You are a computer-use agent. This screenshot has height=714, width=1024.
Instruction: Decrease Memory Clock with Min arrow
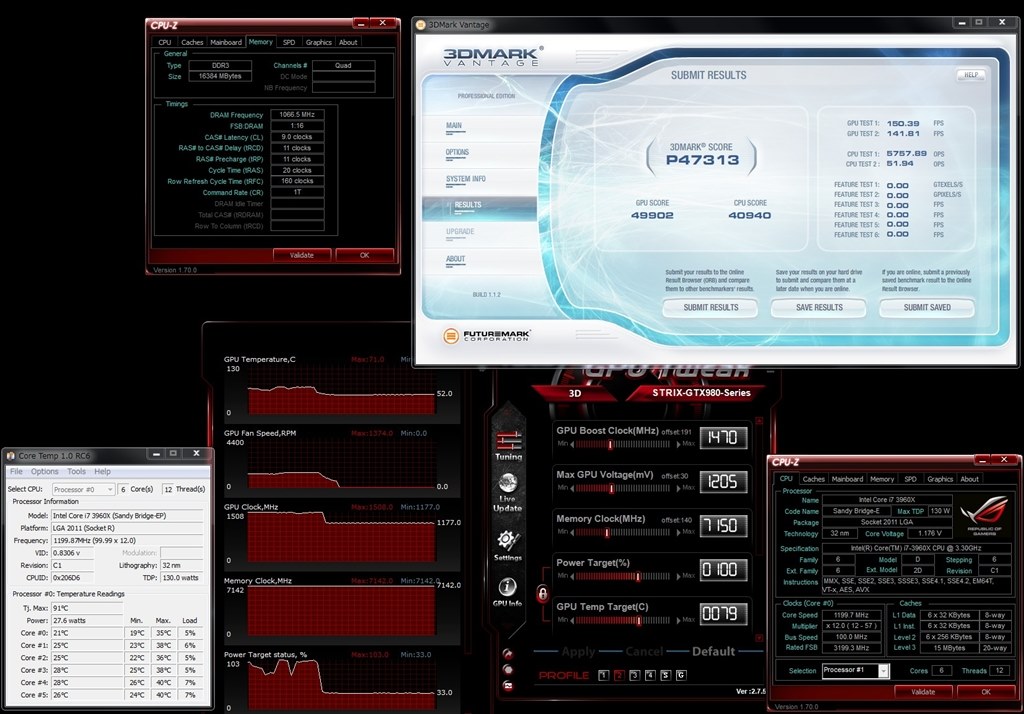click(572, 532)
